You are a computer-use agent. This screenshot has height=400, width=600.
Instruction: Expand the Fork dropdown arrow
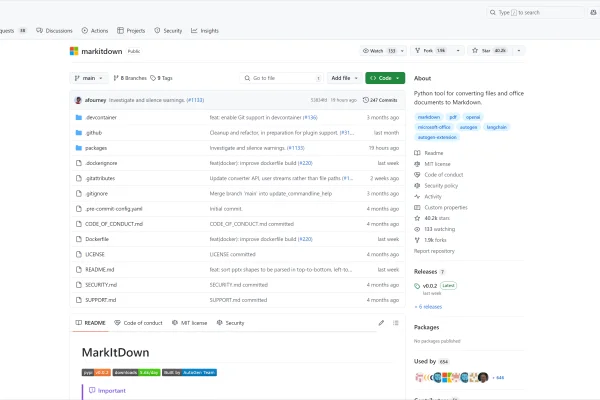click(x=458, y=51)
